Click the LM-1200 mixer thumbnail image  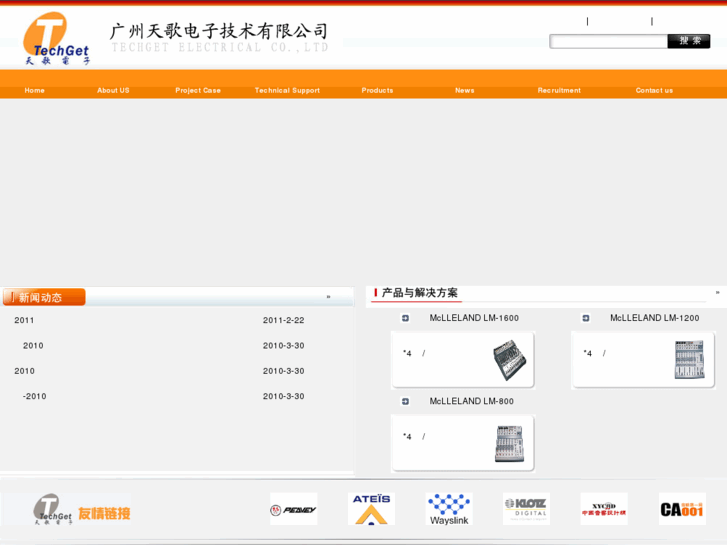point(689,359)
